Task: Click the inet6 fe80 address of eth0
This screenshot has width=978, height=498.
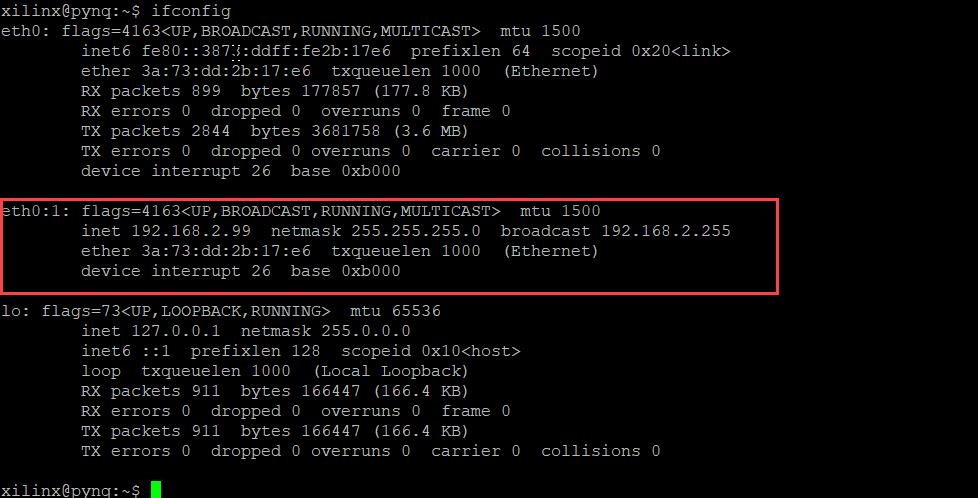Action: (266, 51)
